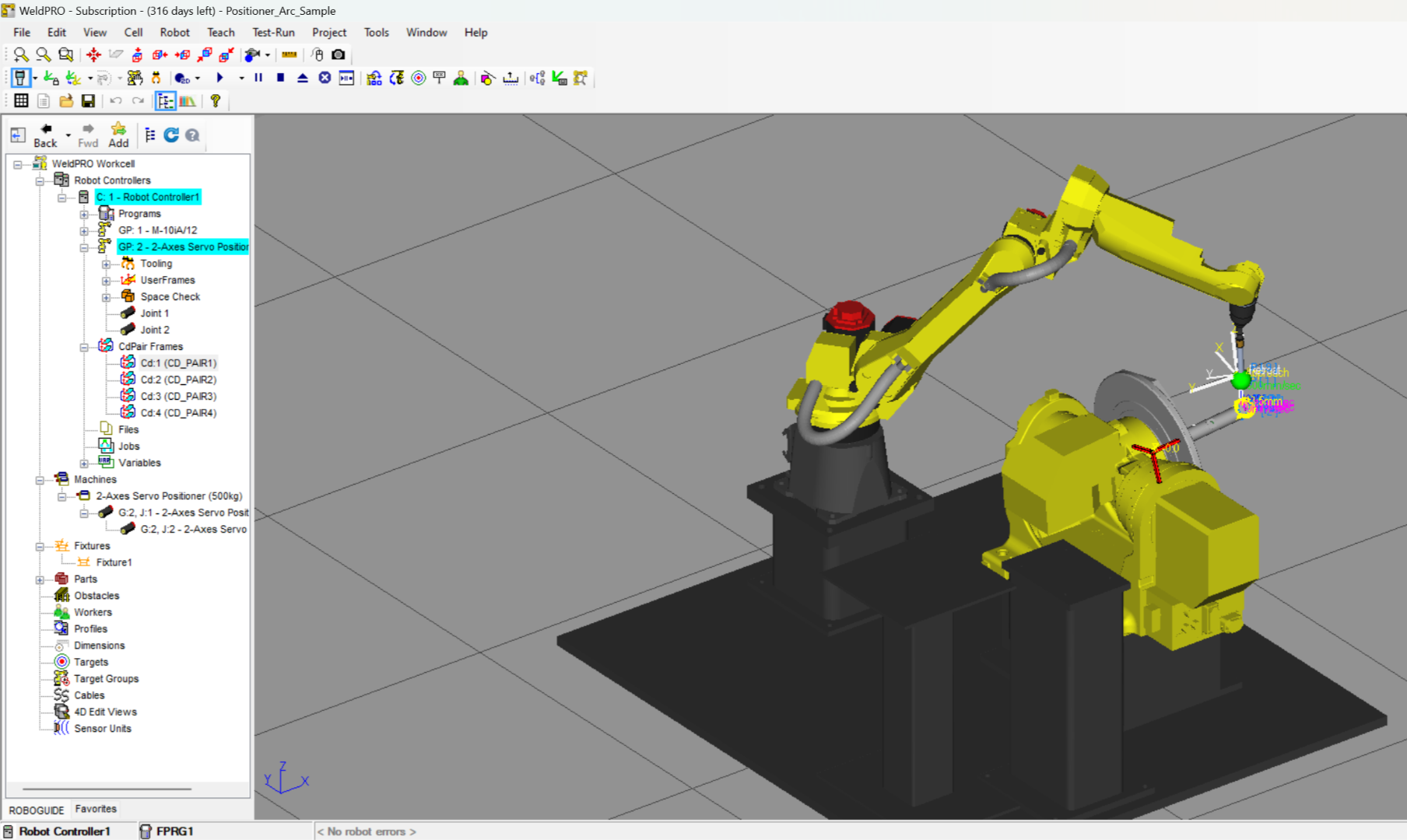Image resolution: width=1407 pixels, height=840 pixels.
Task: Pause the running simulation
Action: click(258, 78)
